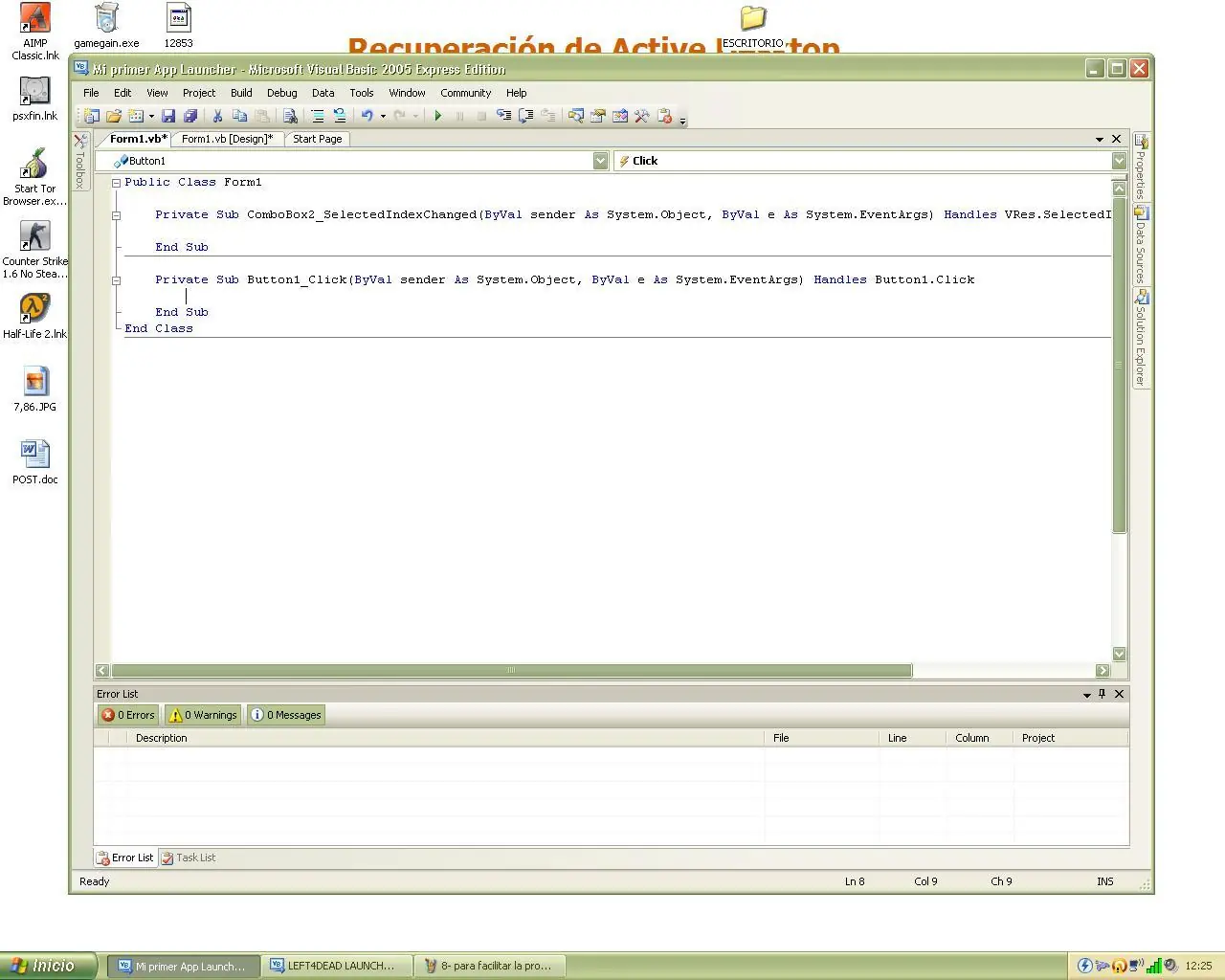The image size is (1225, 980).
Task: Open the Community menu
Action: (x=465, y=93)
